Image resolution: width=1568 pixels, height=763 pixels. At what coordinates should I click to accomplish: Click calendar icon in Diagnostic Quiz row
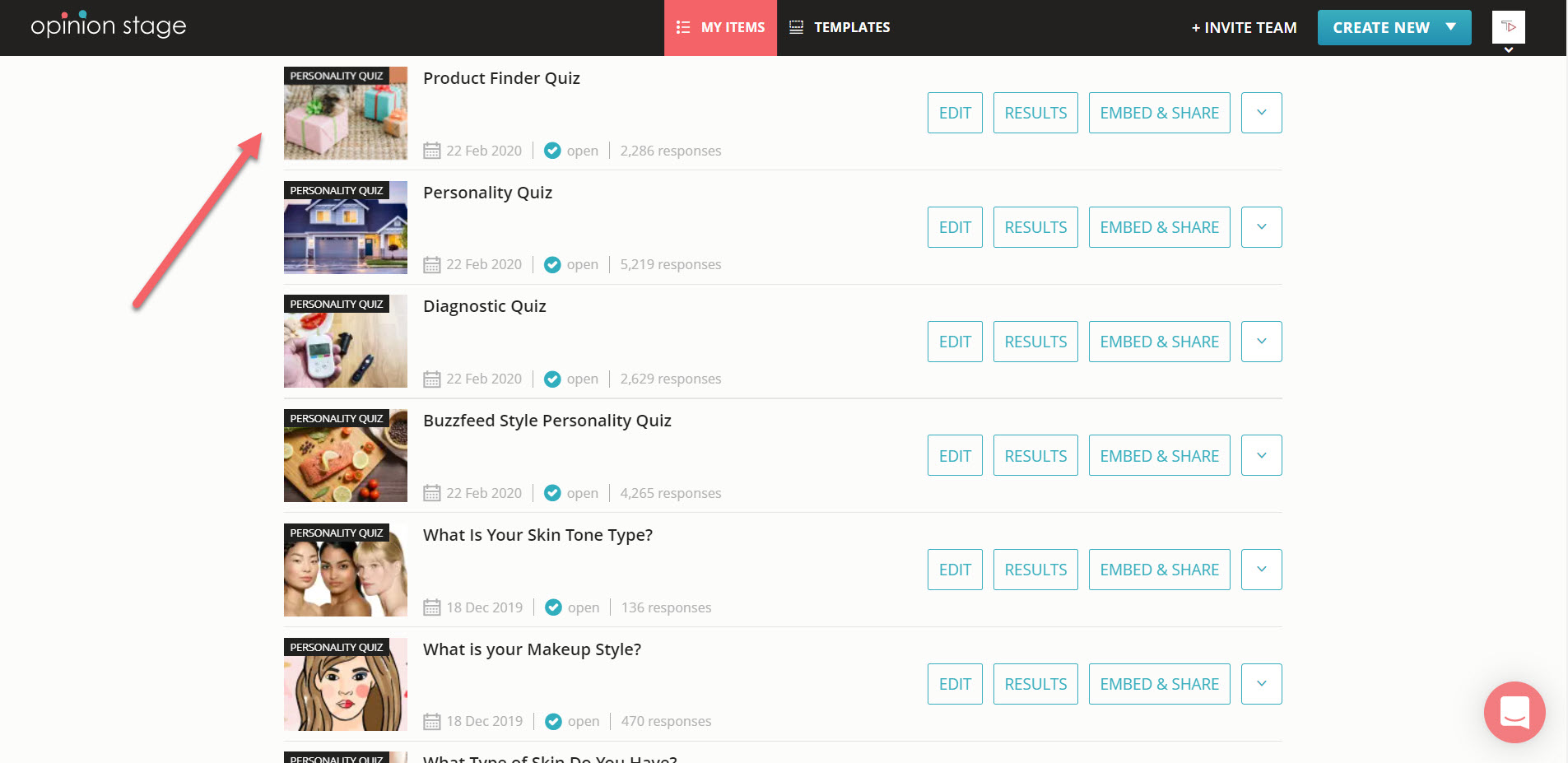tap(432, 379)
